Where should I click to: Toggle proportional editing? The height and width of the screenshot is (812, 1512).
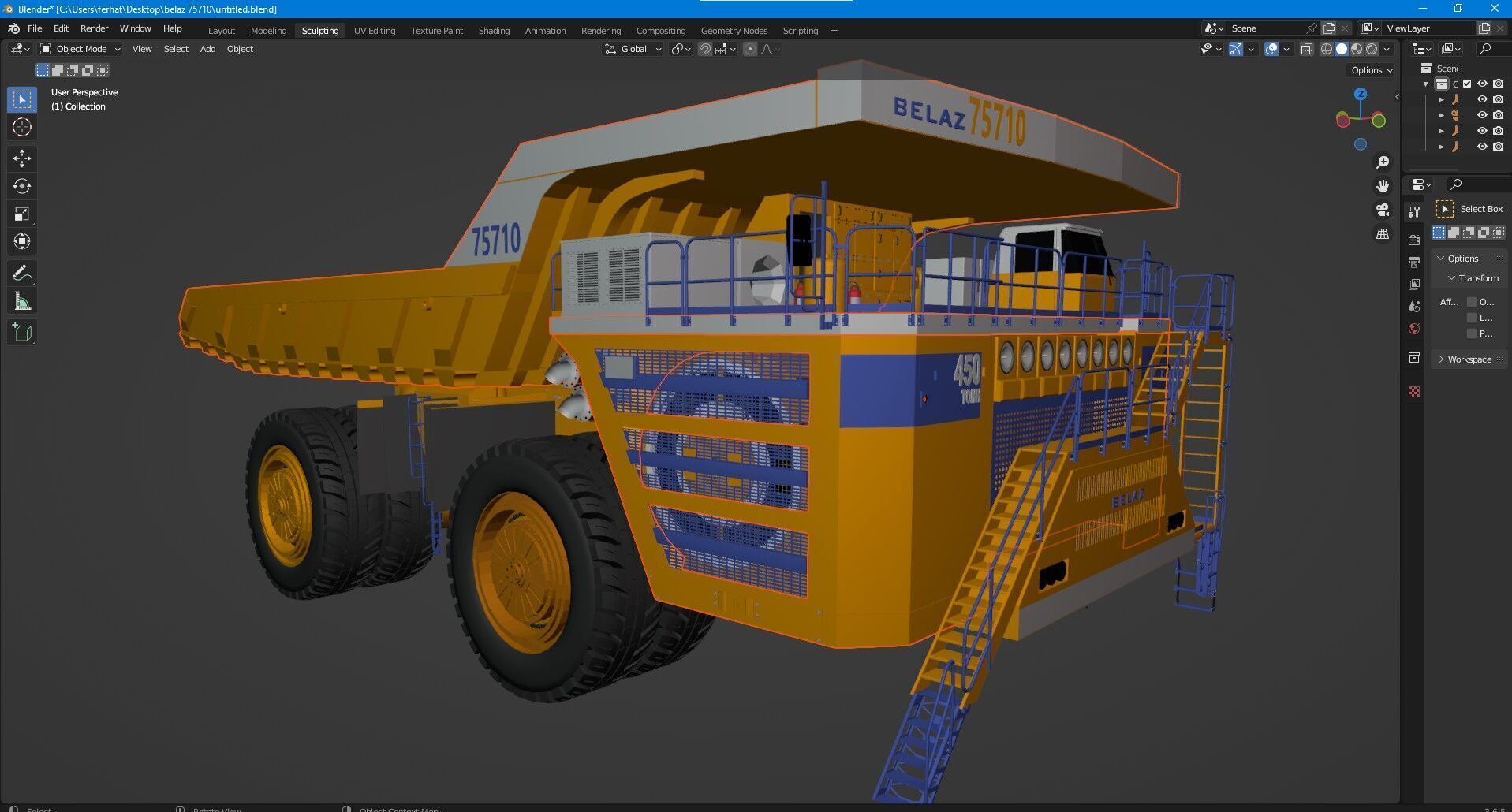click(750, 49)
